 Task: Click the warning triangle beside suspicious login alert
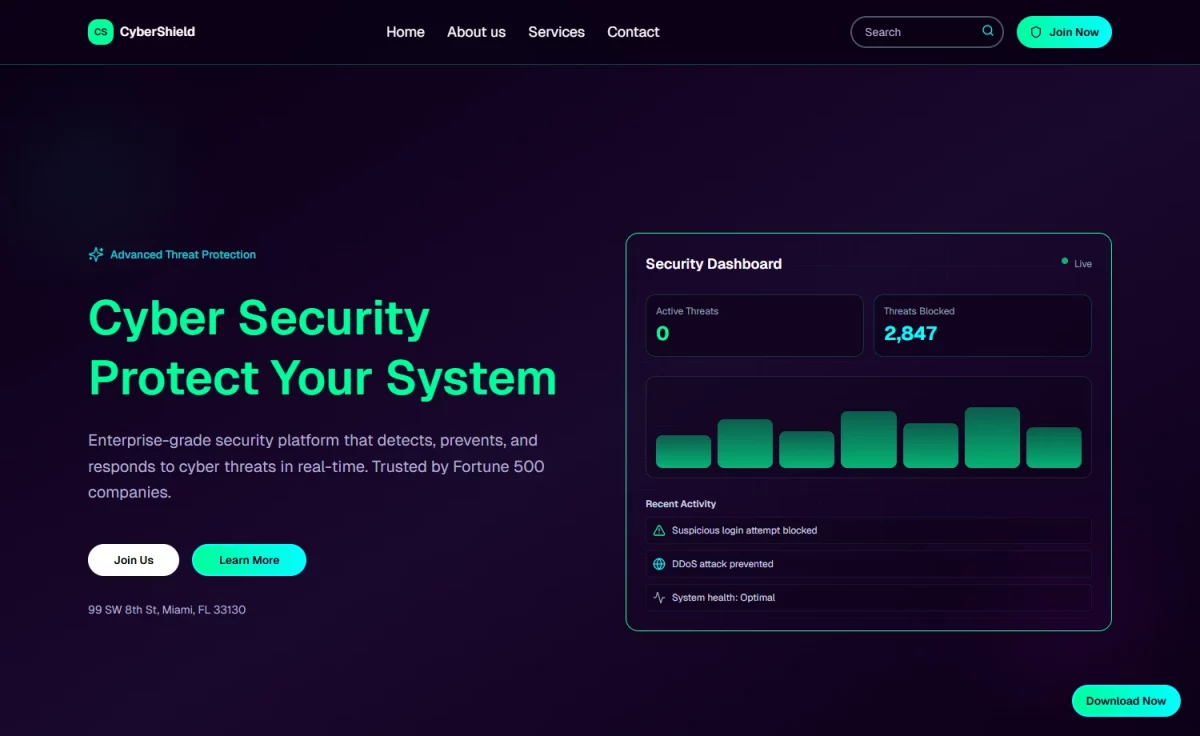(x=659, y=530)
